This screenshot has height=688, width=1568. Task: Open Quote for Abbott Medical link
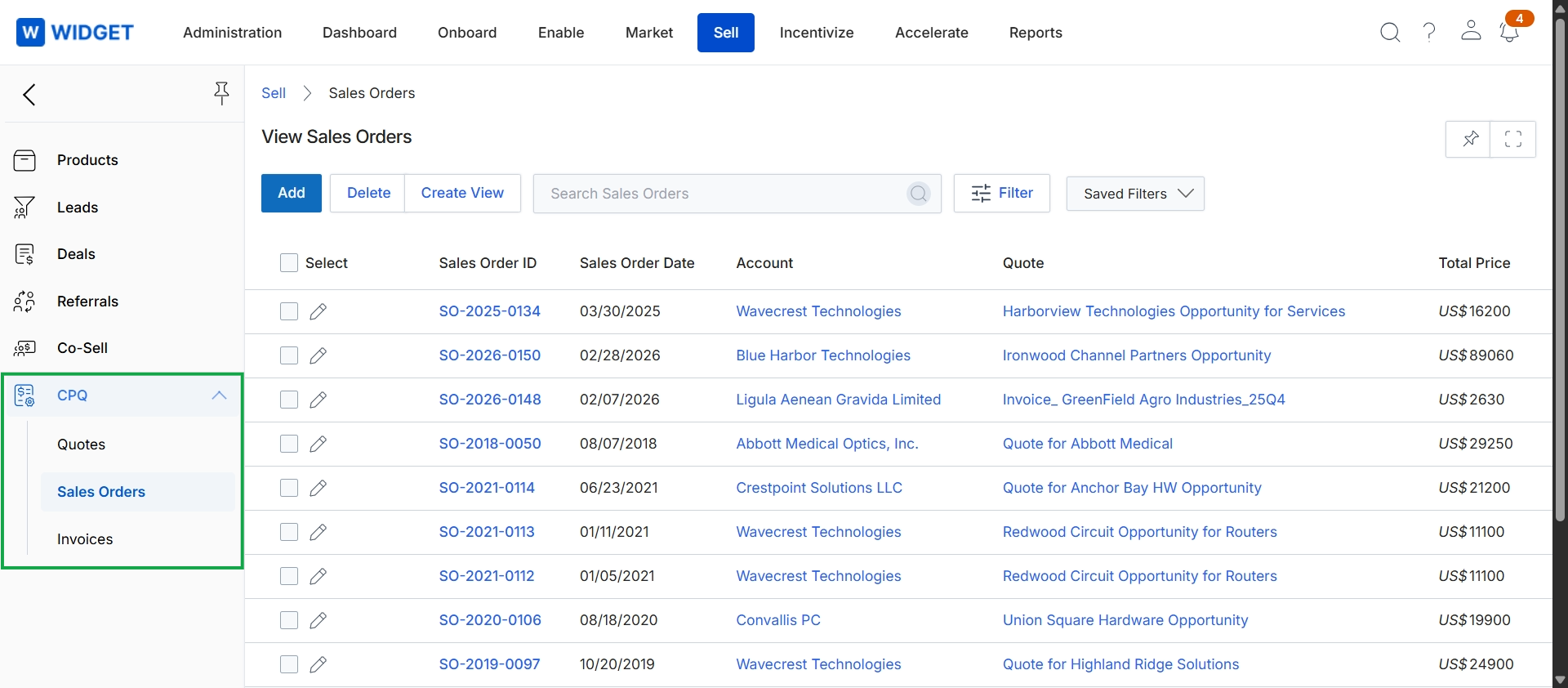click(1088, 444)
